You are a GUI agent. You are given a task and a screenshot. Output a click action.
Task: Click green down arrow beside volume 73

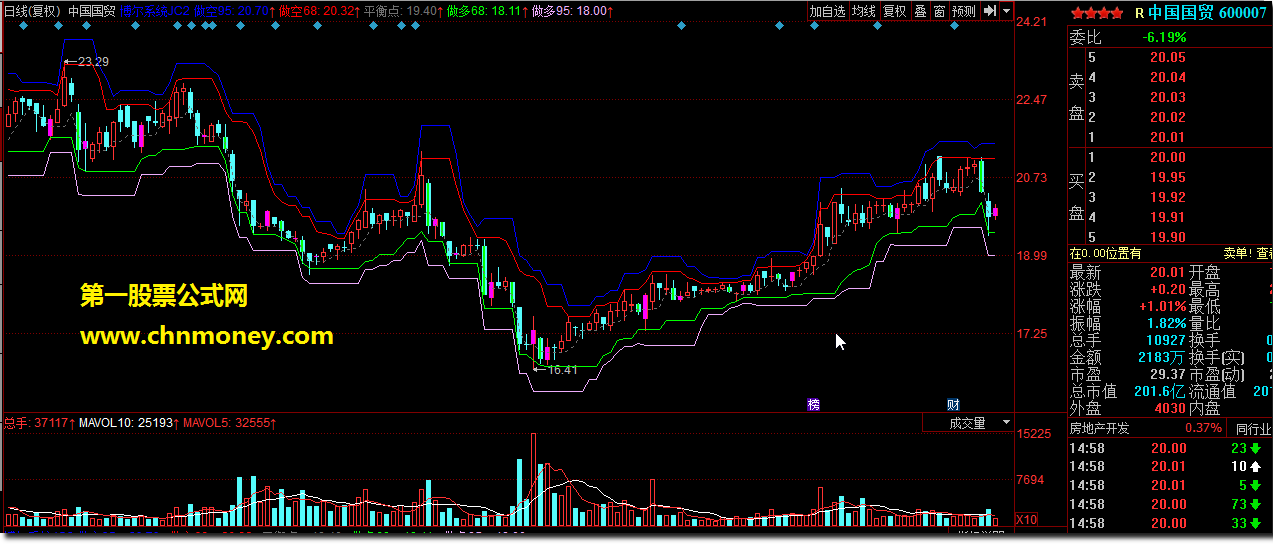pos(1253,505)
